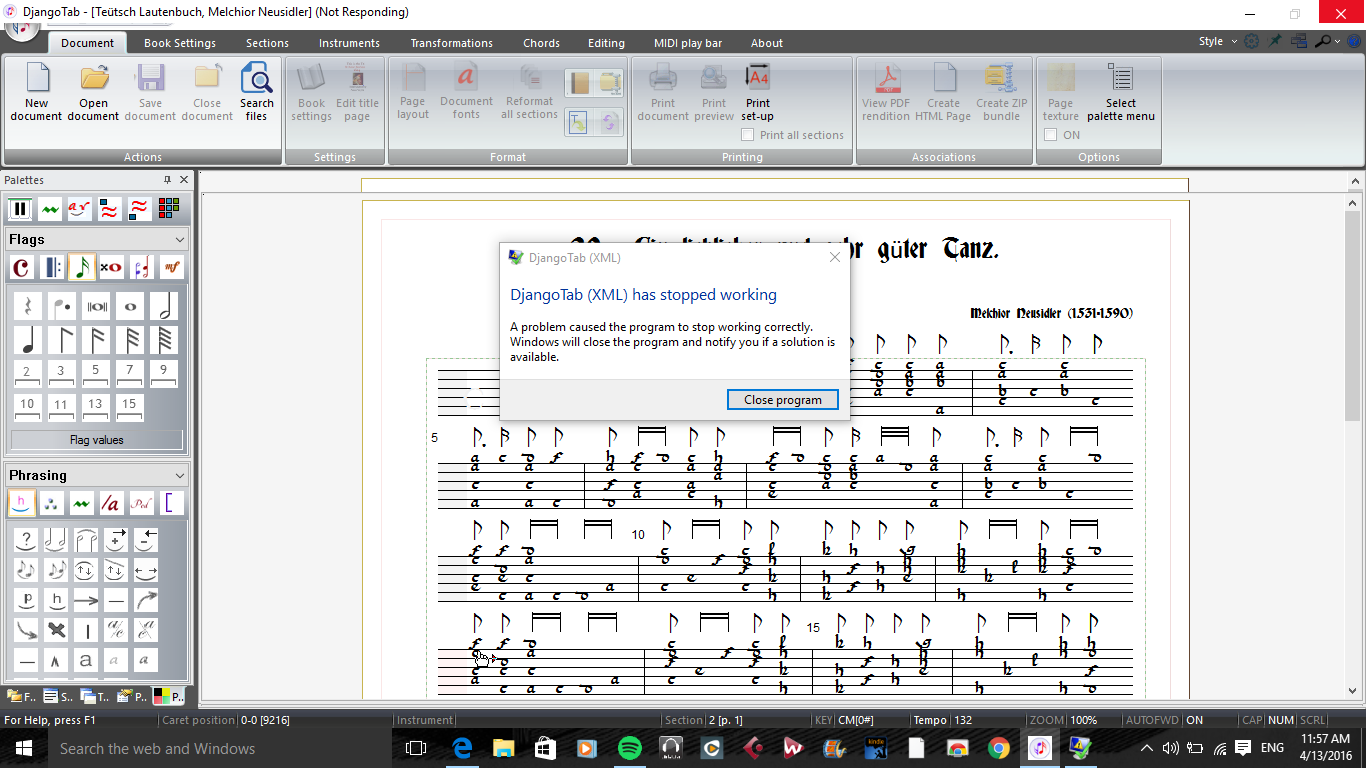1366x768 pixels.
Task: Pick the whole note flag symbol
Action: pyautogui.click(x=130, y=306)
